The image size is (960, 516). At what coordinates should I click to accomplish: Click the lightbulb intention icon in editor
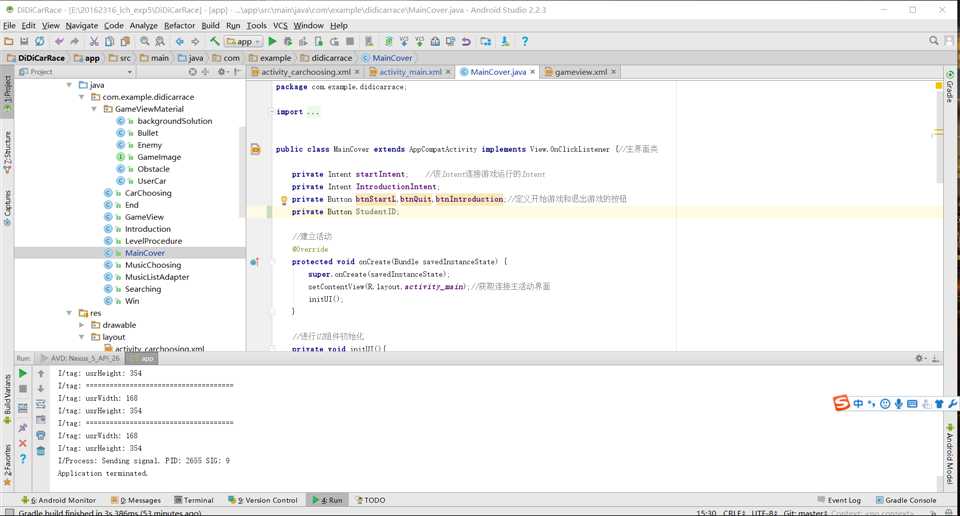[283, 200]
